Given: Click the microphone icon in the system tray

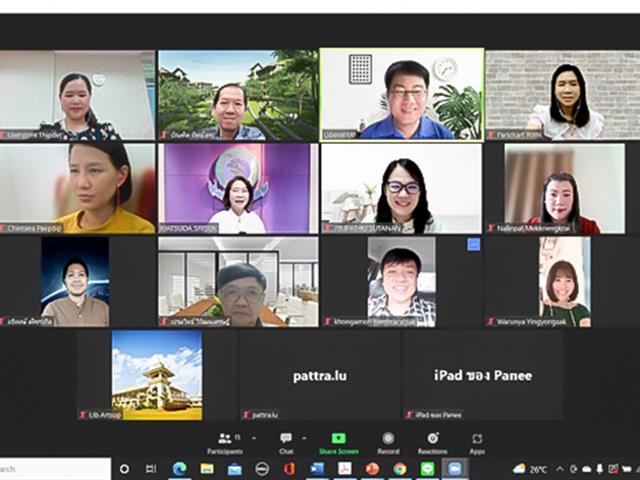Looking at the screenshot, I should pyautogui.click(x=600, y=469).
